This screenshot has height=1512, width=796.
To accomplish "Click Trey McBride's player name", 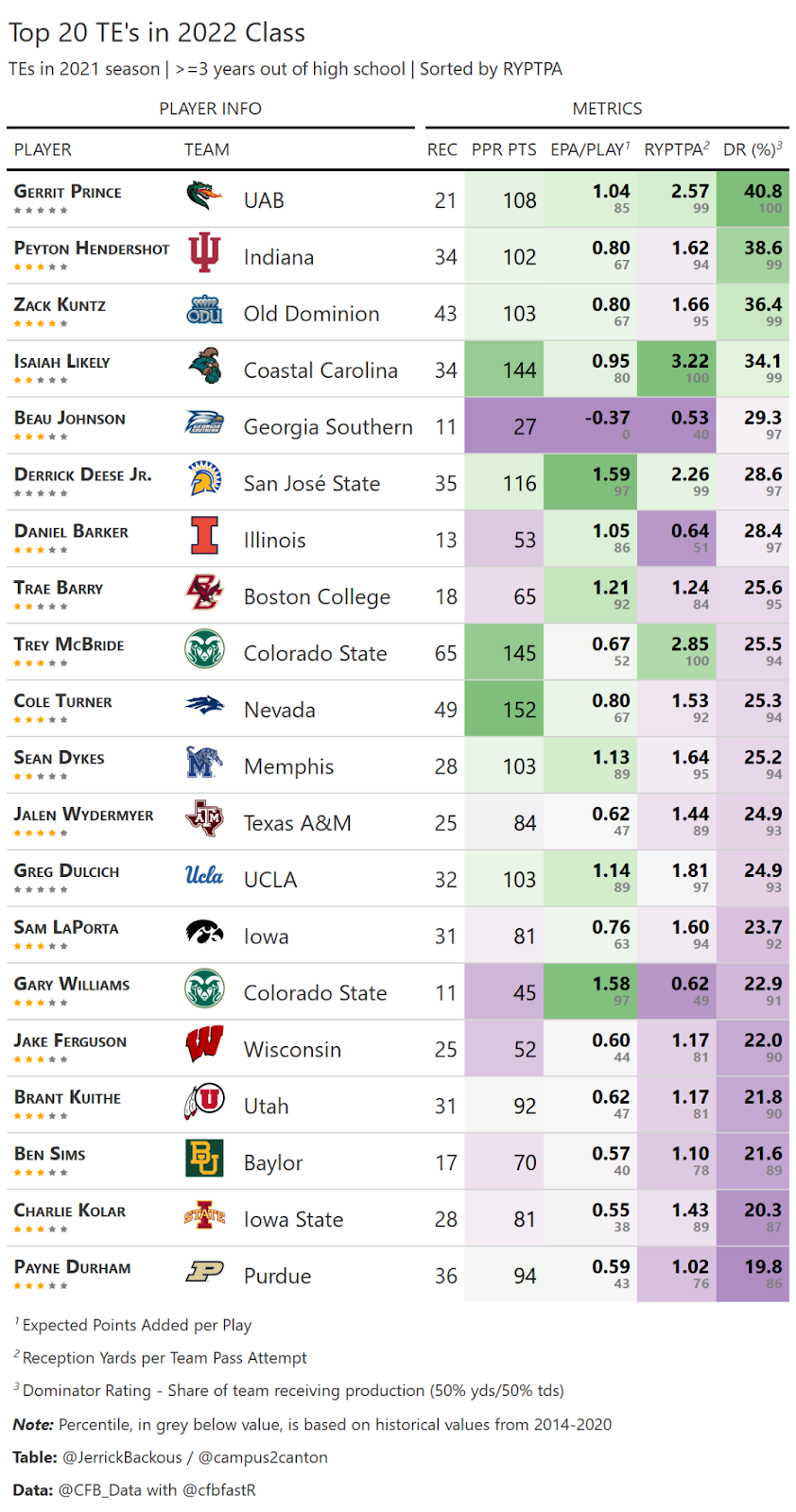I will click(x=69, y=644).
